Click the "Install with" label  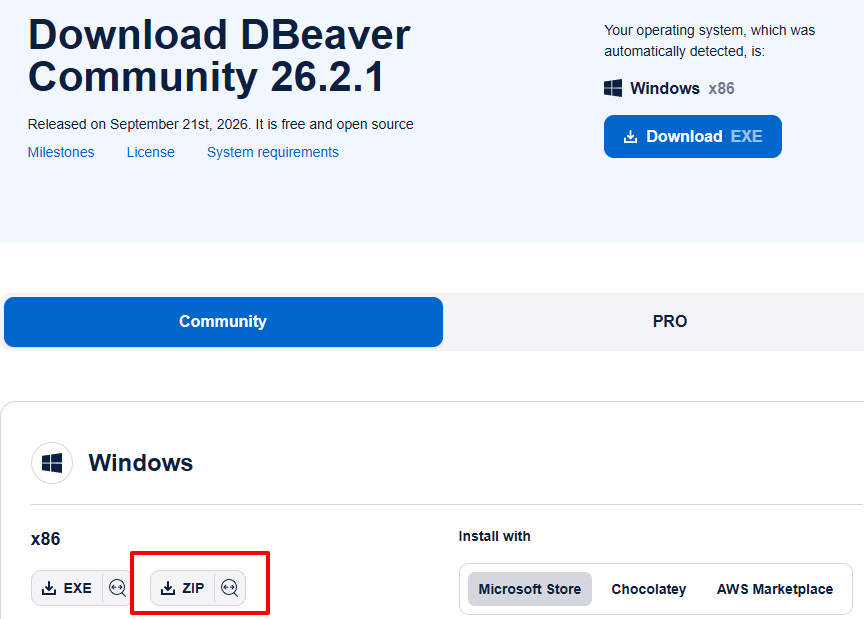pyautogui.click(x=494, y=536)
